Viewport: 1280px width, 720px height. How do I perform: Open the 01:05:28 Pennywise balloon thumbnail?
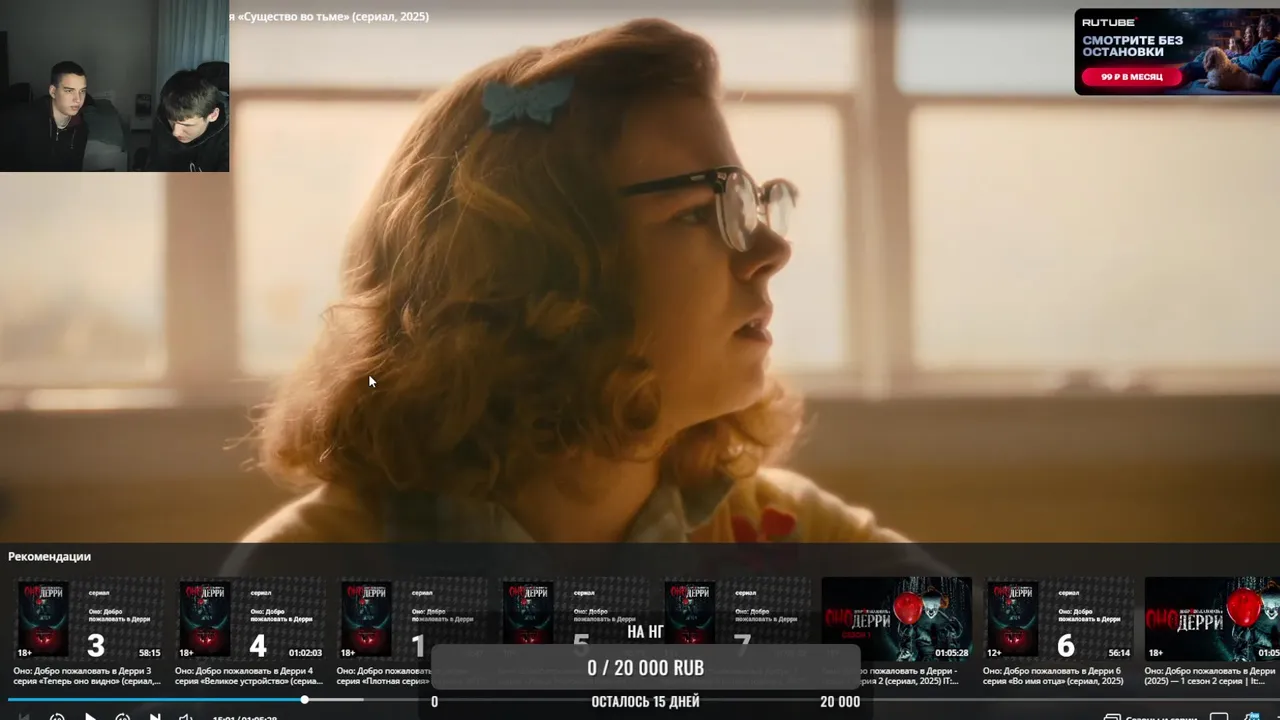click(897, 618)
